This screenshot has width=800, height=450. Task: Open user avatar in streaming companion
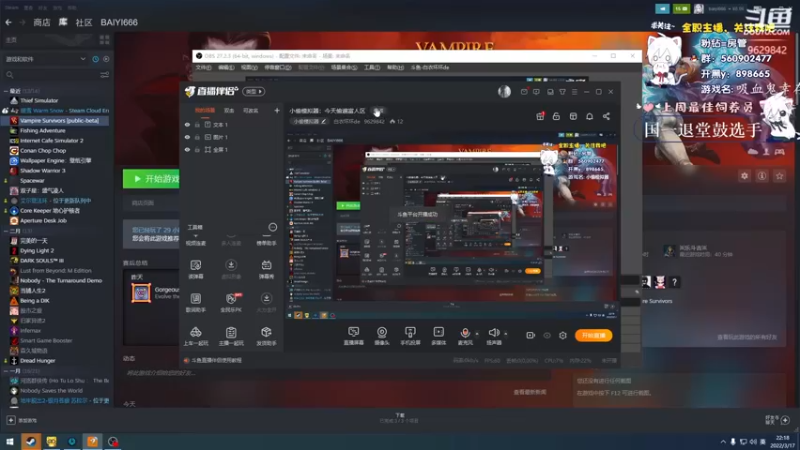point(504,91)
